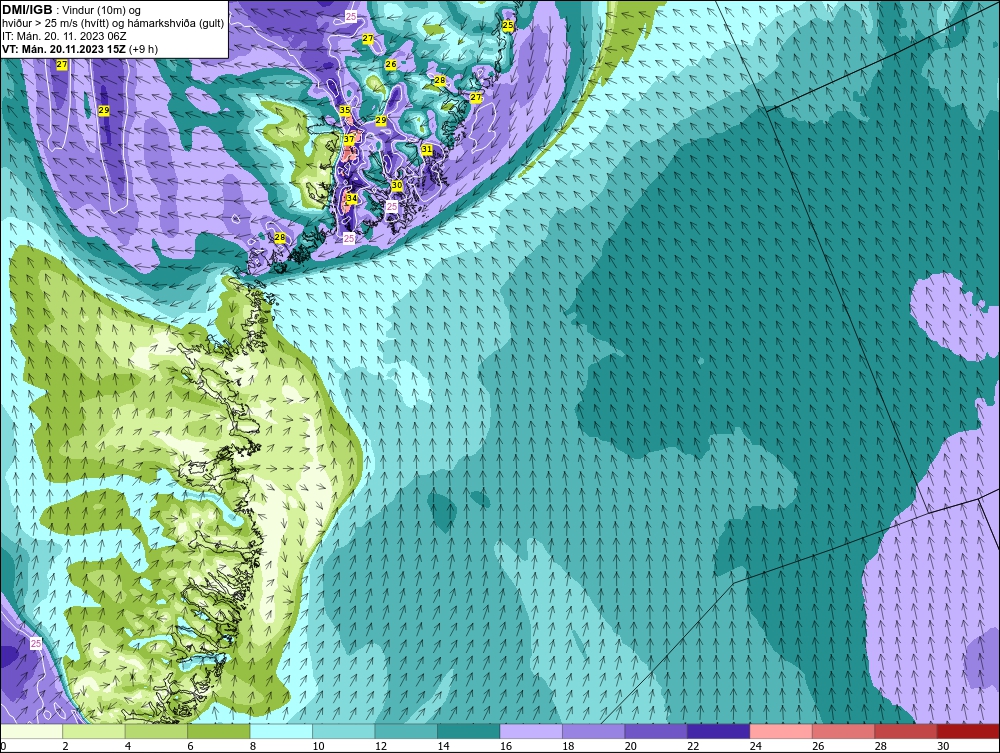Select the 8–10 m/s light cyan legend swatch
This screenshot has width=1000, height=753.
tap(281, 731)
